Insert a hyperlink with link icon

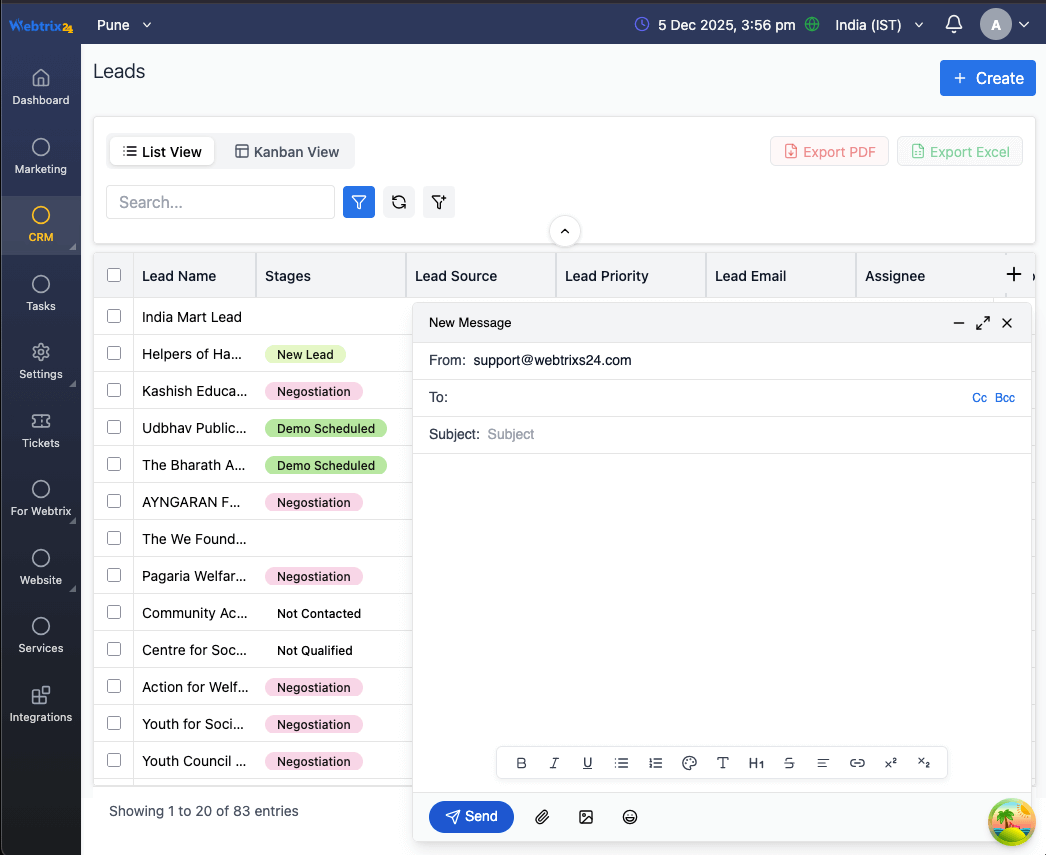tap(857, 763)
